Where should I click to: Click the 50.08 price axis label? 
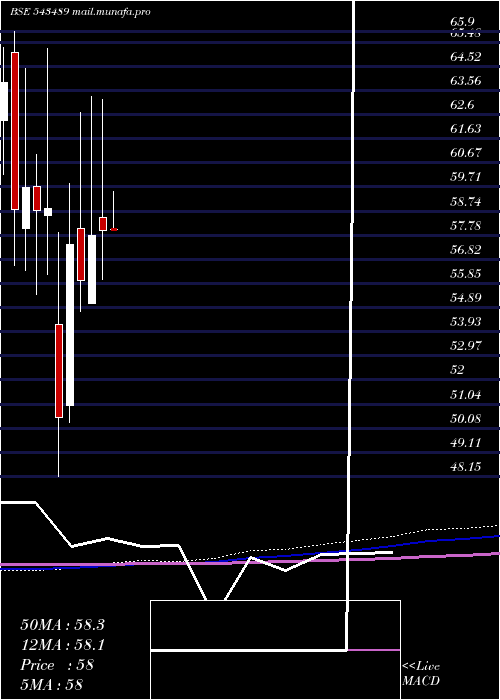(466, 419)
